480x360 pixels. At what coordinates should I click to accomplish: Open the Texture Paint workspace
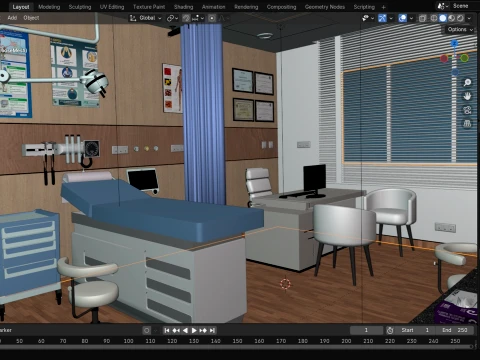click(x=149, y=7)
